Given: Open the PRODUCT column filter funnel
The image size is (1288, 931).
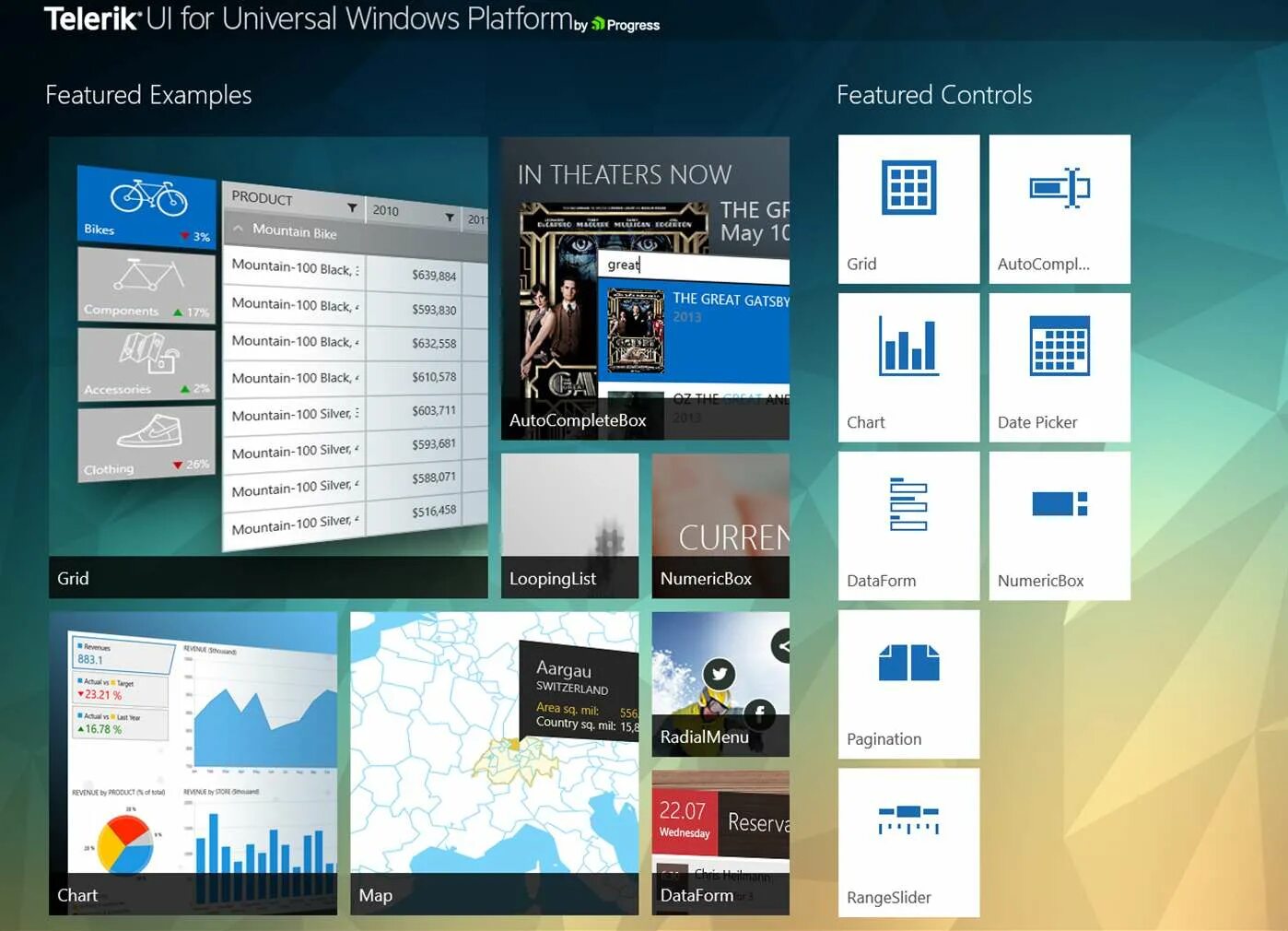Looking at the screenshot, I should pyautogui.click(x=352, y=207).
